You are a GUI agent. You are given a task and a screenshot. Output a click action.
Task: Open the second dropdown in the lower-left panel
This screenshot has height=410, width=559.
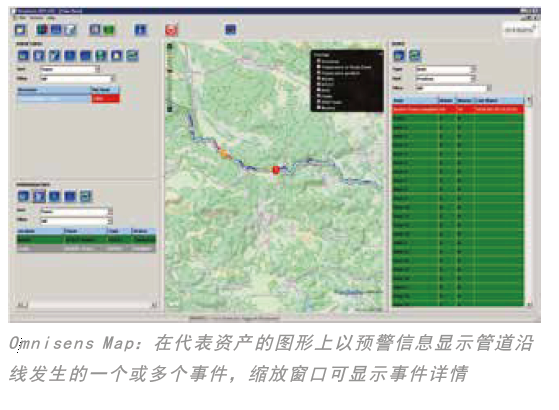pyautogui.click(x=76, y=221)
